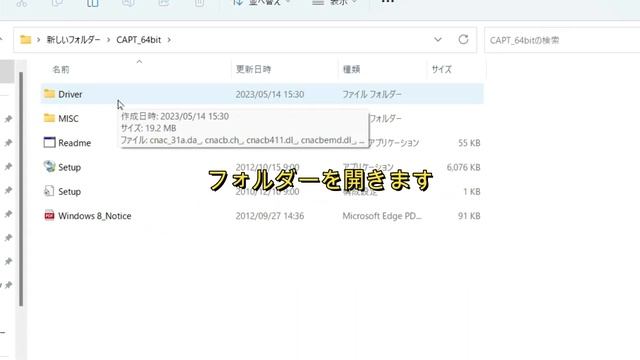Click the CAPT_64bit breadcrumb segment
Viewport: 640px width, 360px height.
(x=139, y=40)
